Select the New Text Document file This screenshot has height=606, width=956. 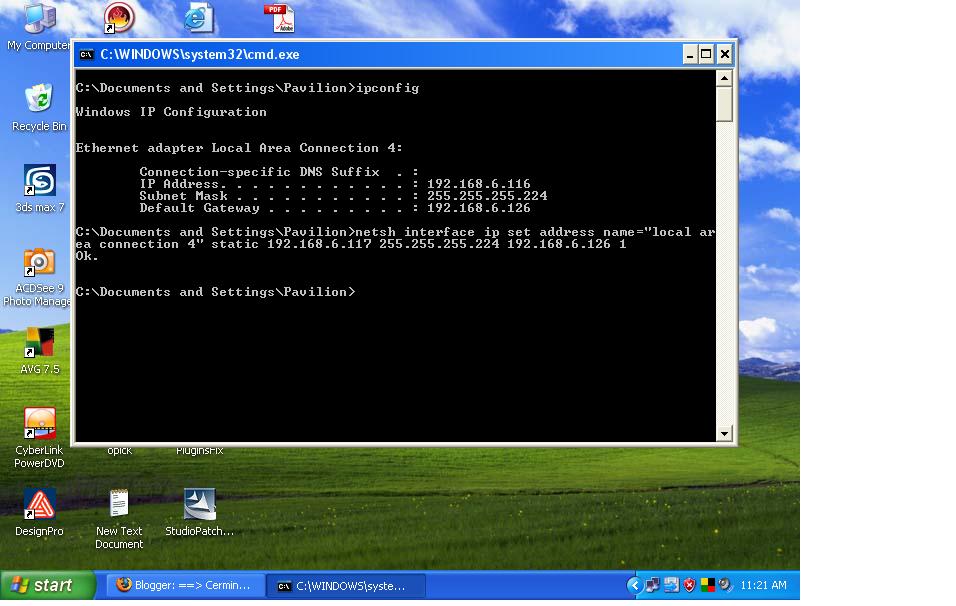[119, 518]
